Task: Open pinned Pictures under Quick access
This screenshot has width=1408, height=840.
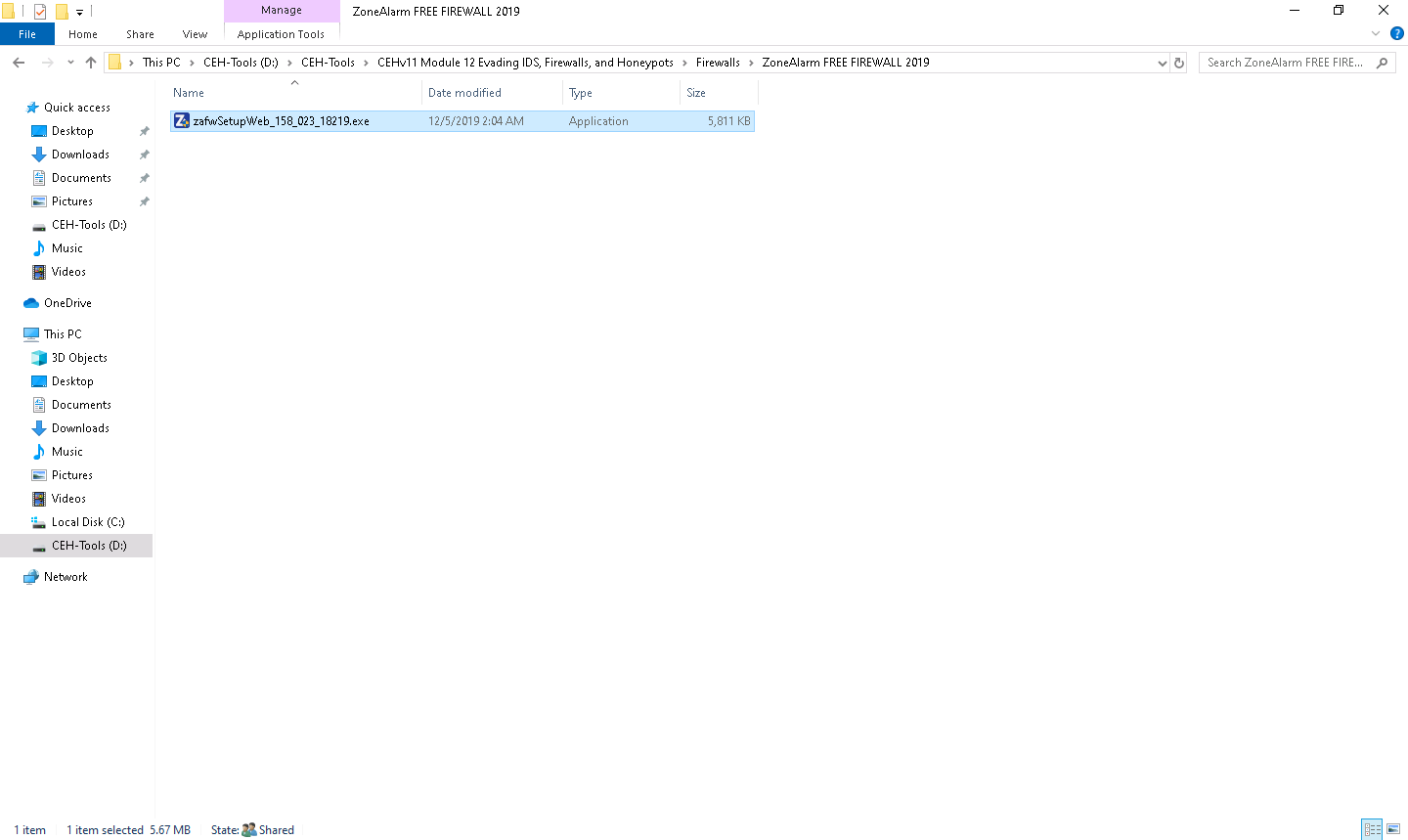Action: [x=72, y=201]
